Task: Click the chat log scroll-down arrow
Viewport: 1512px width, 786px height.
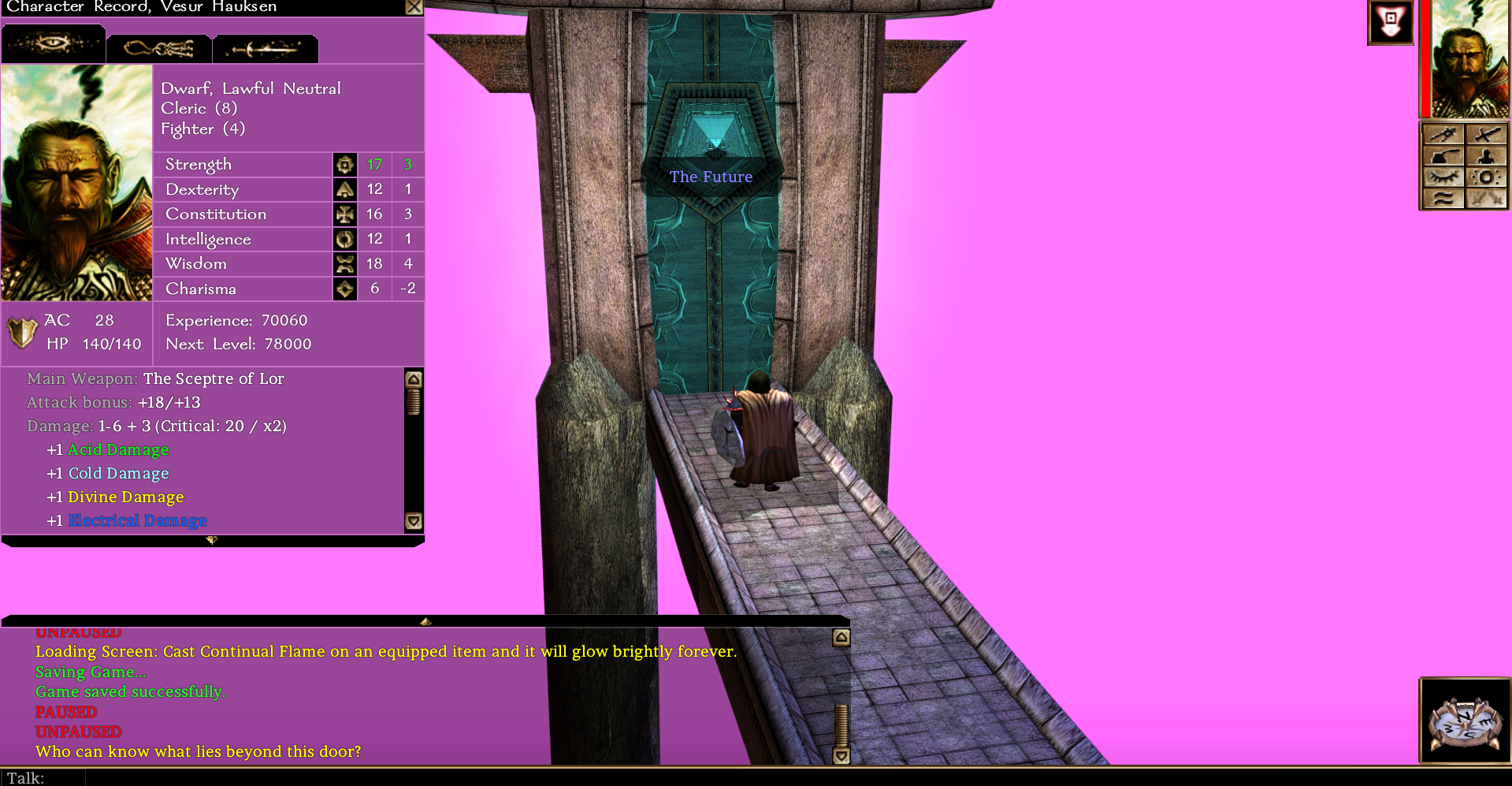Action: (x=841, y=755)
